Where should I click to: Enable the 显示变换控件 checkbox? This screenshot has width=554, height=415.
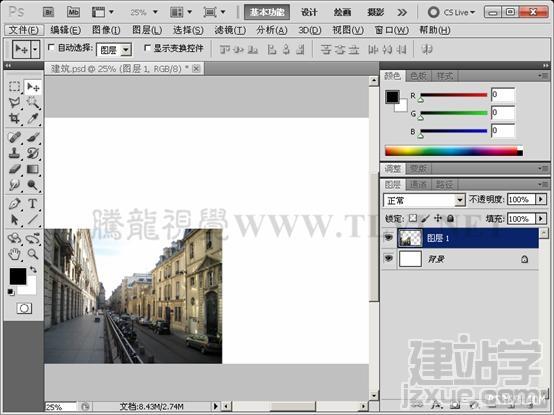click(147, 47)
